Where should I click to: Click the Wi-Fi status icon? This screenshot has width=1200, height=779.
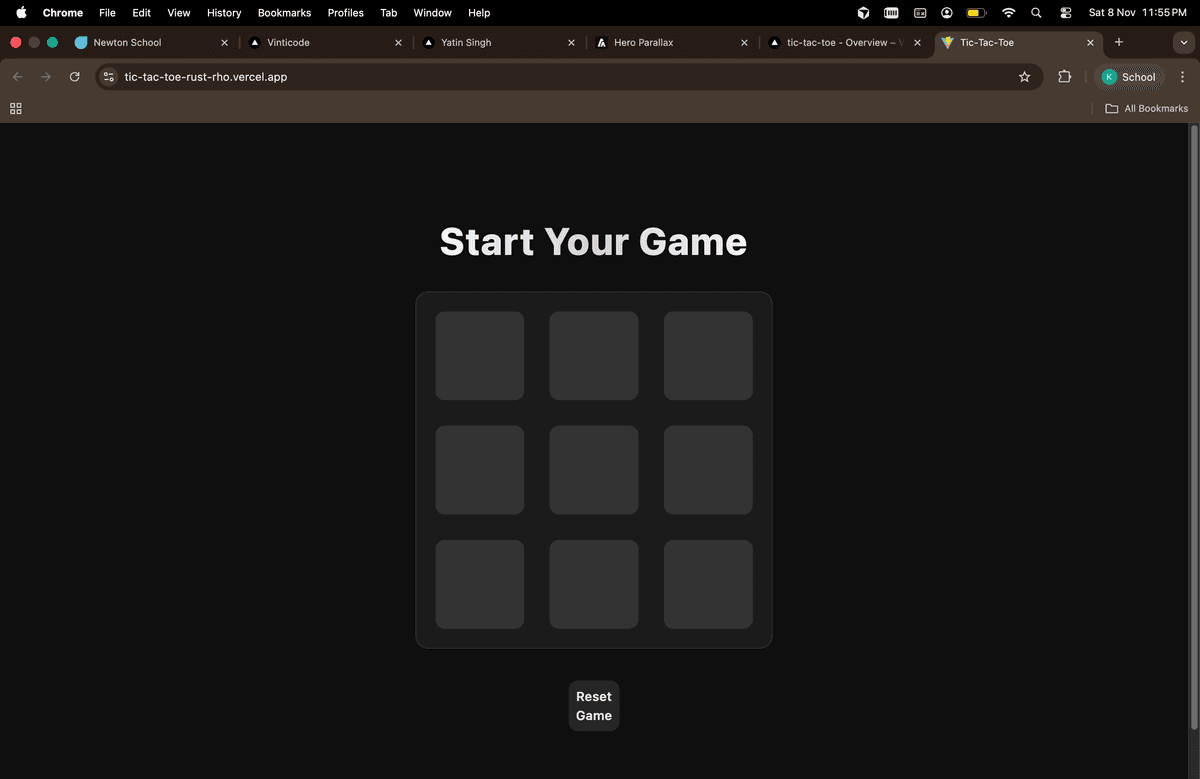click(1008, 13)
